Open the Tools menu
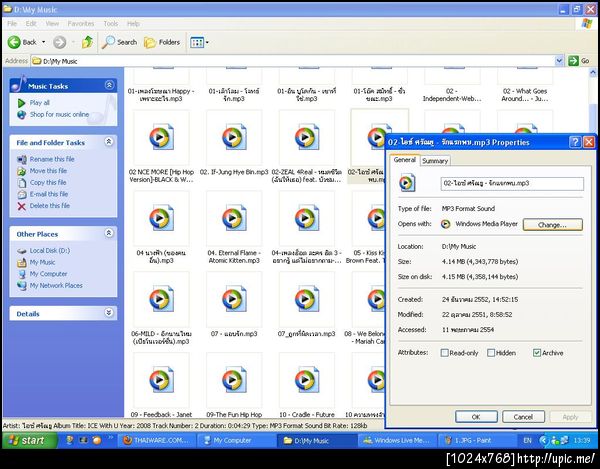This screenshot has height=469, width=600. click(x=111, y=24)
